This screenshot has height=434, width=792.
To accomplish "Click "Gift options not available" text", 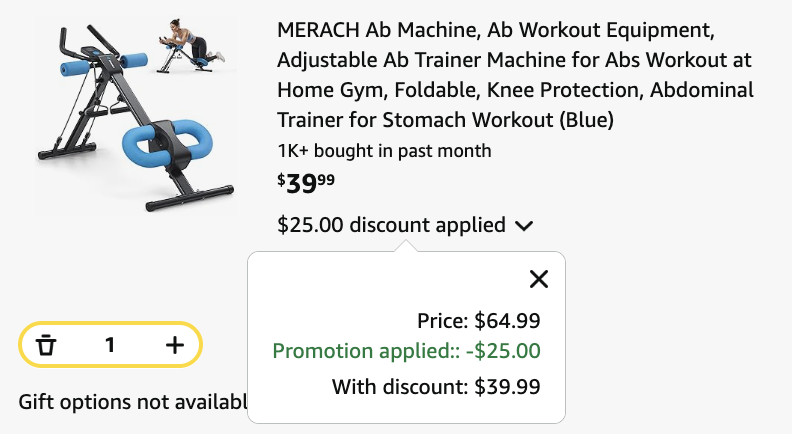I will (x=132, y=402).
